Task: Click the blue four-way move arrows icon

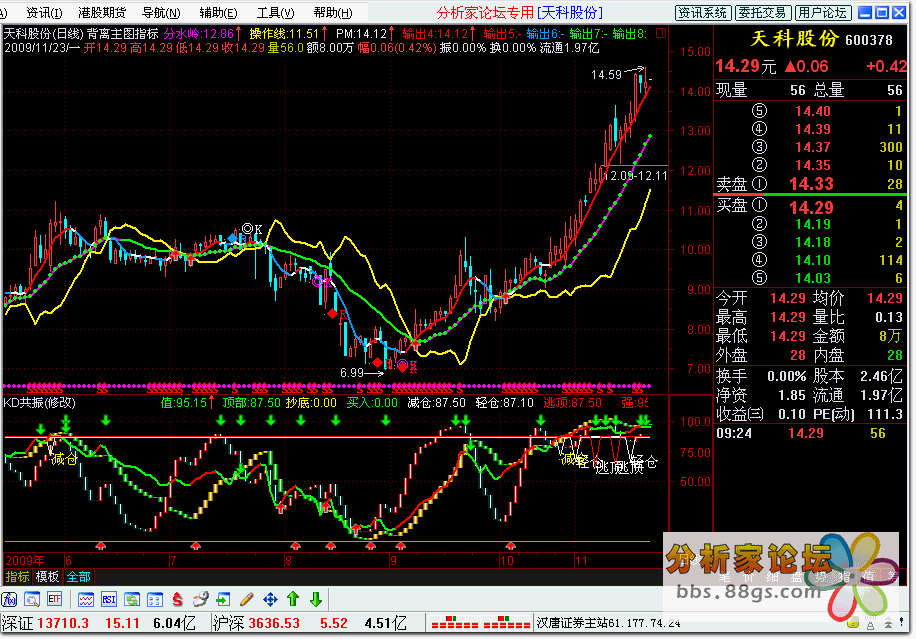Action: [270, 599]
